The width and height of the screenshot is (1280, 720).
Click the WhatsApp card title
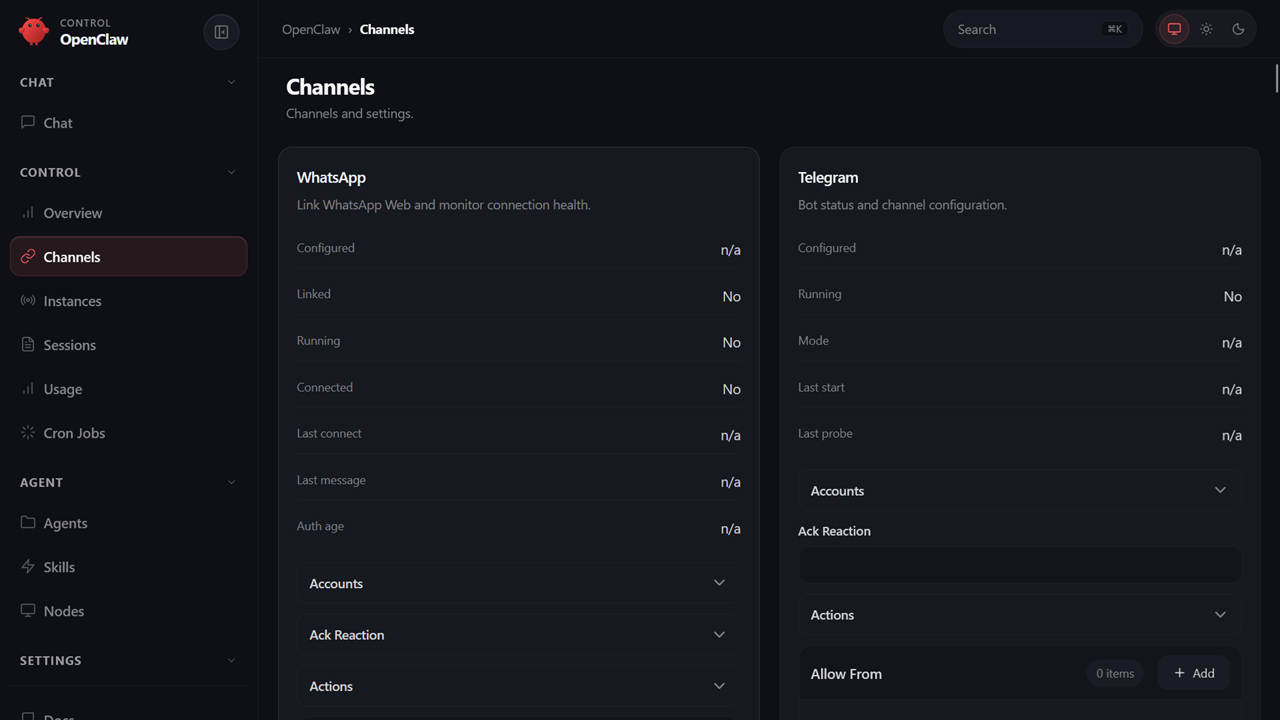coord(331,177)
